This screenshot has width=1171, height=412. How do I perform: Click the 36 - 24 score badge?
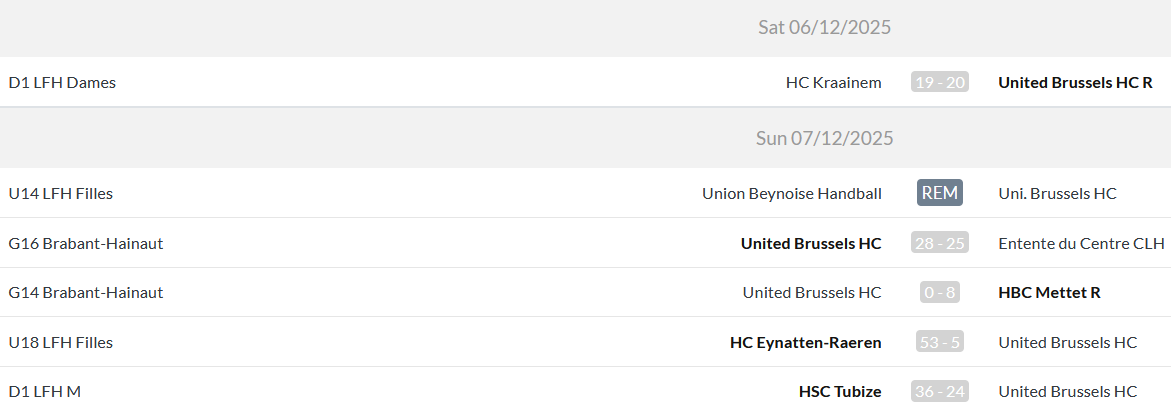point(939,392)
